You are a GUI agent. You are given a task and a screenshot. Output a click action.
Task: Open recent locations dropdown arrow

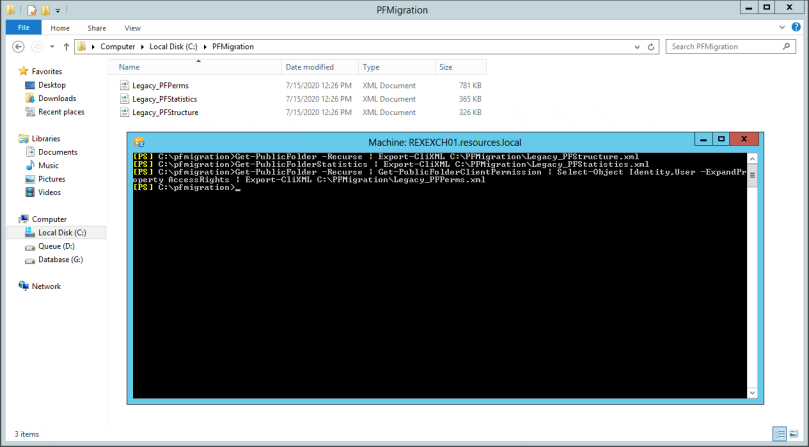click(x=53, y=47)
